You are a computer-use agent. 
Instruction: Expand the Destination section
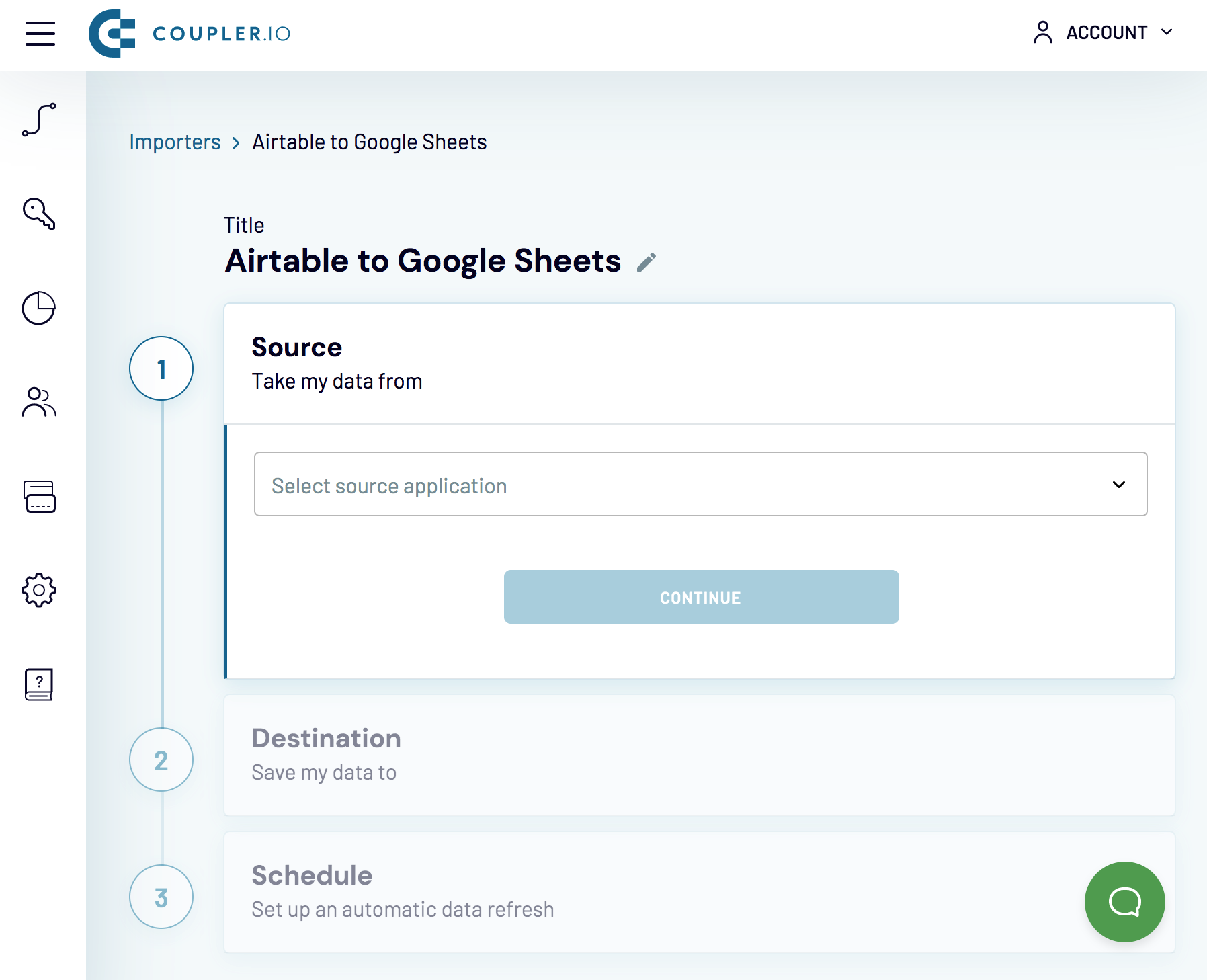tap(699, 755)
